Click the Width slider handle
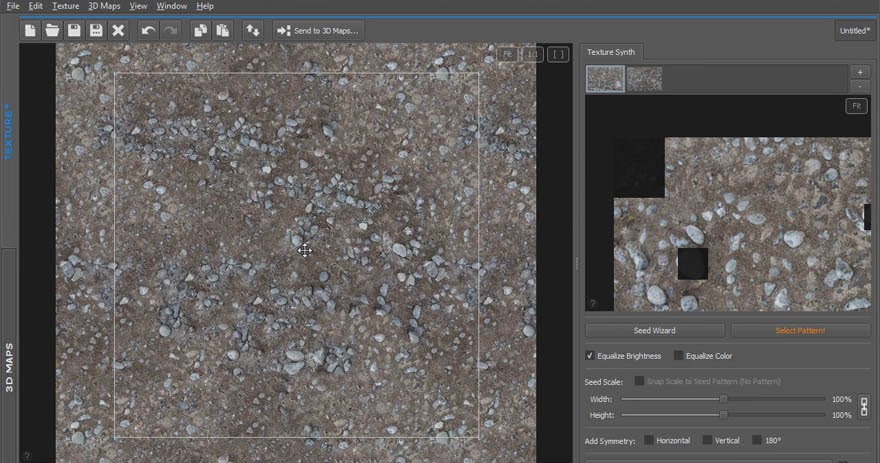 pyautogui.click(x=723, y=399)
